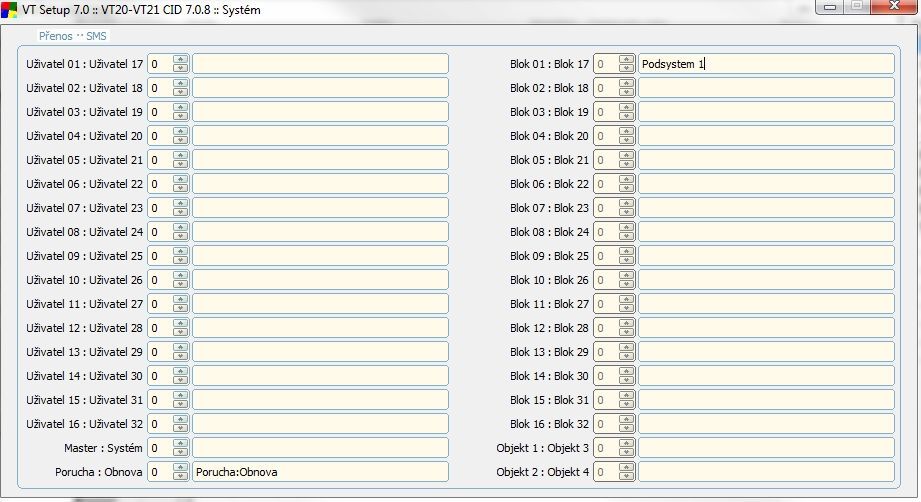
Task: Increase the Porucha : Obnova spinner value
Action: point(180,467)
